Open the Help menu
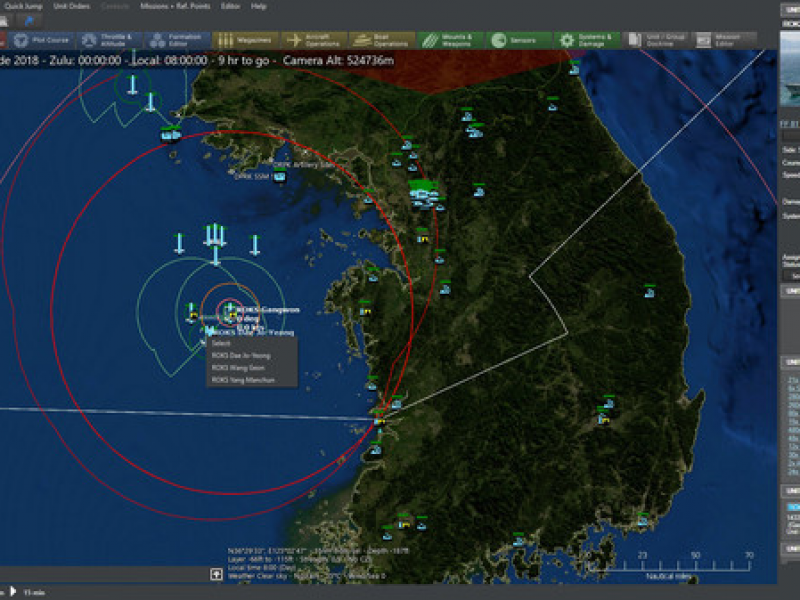Viewport: 800px width, 600px height. 258,6
